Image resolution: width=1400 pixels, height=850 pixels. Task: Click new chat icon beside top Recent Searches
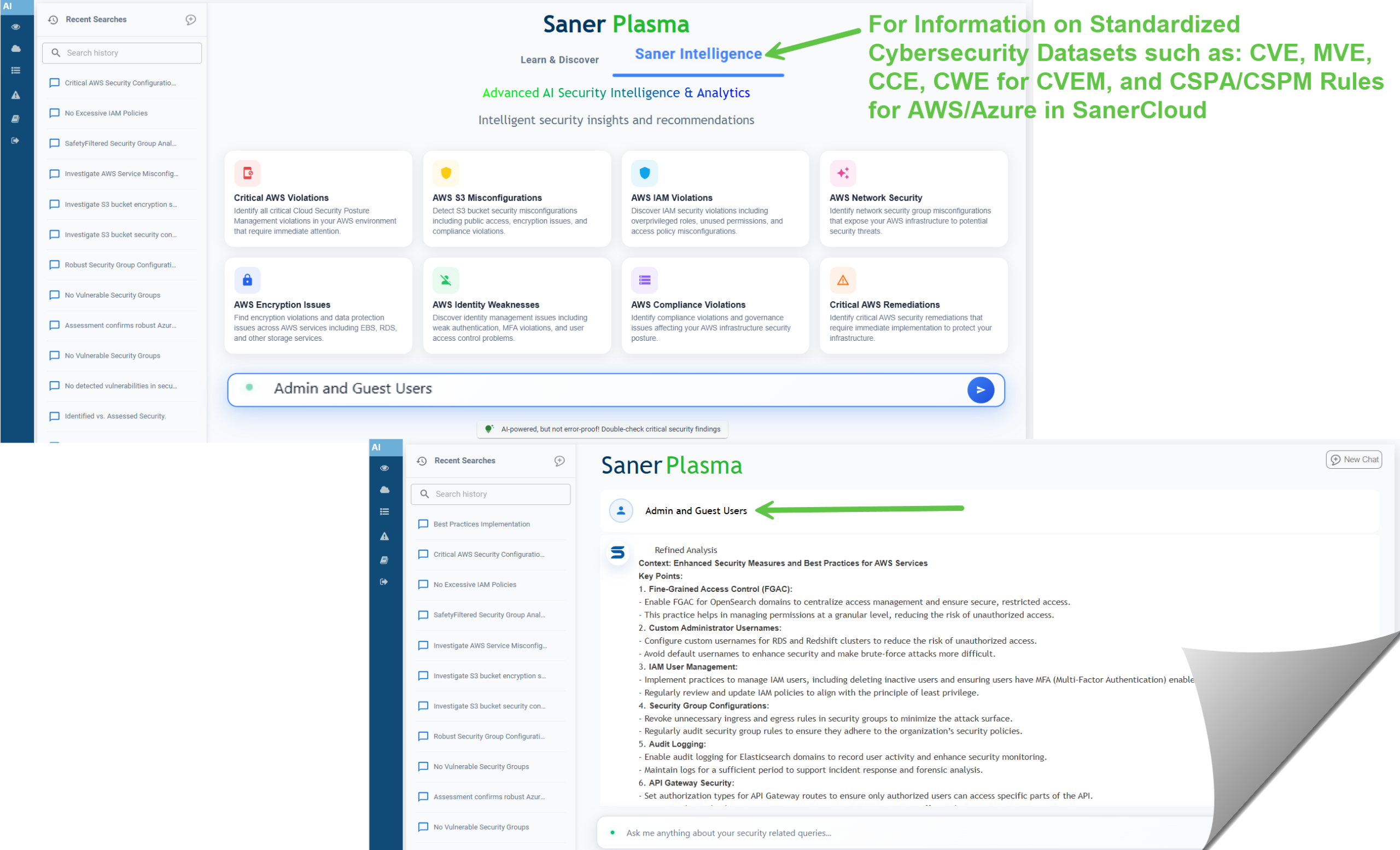coord(191,20)
